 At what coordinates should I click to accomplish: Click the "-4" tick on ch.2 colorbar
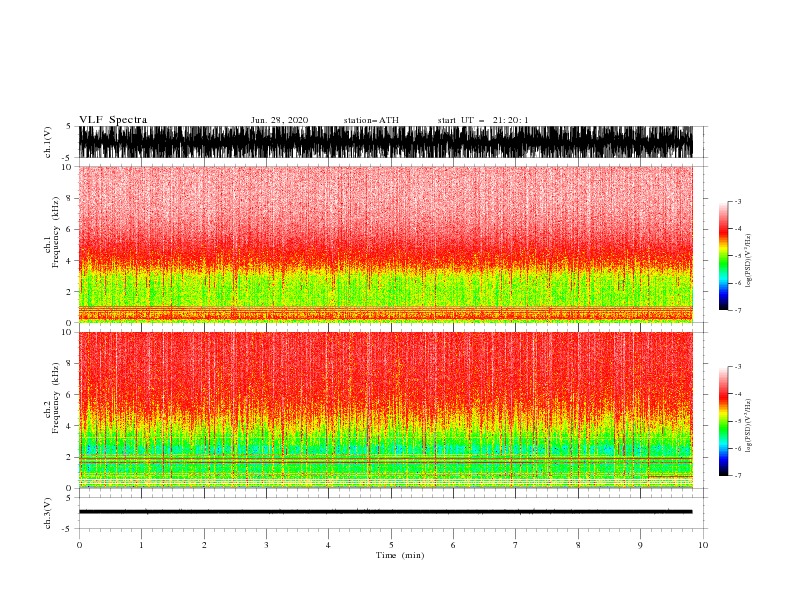(x=737, y=394)
